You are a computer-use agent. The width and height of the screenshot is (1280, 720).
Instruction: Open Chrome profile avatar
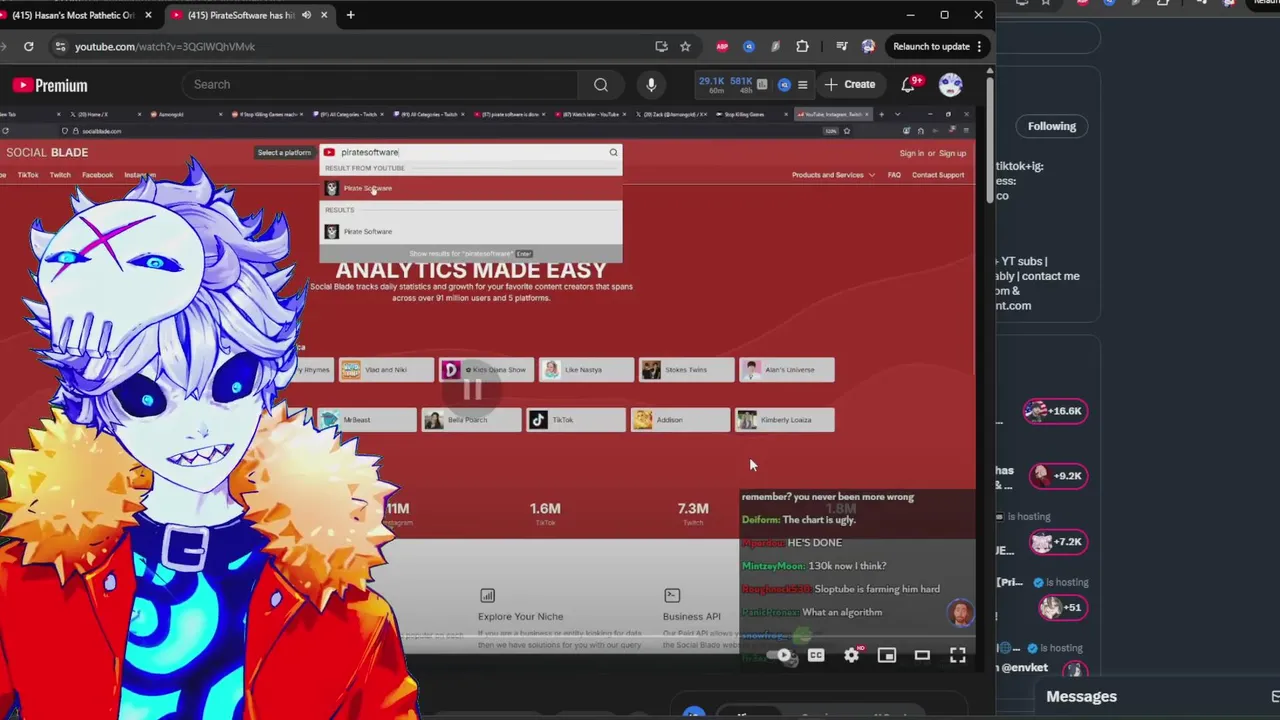(x=868, y=46)
